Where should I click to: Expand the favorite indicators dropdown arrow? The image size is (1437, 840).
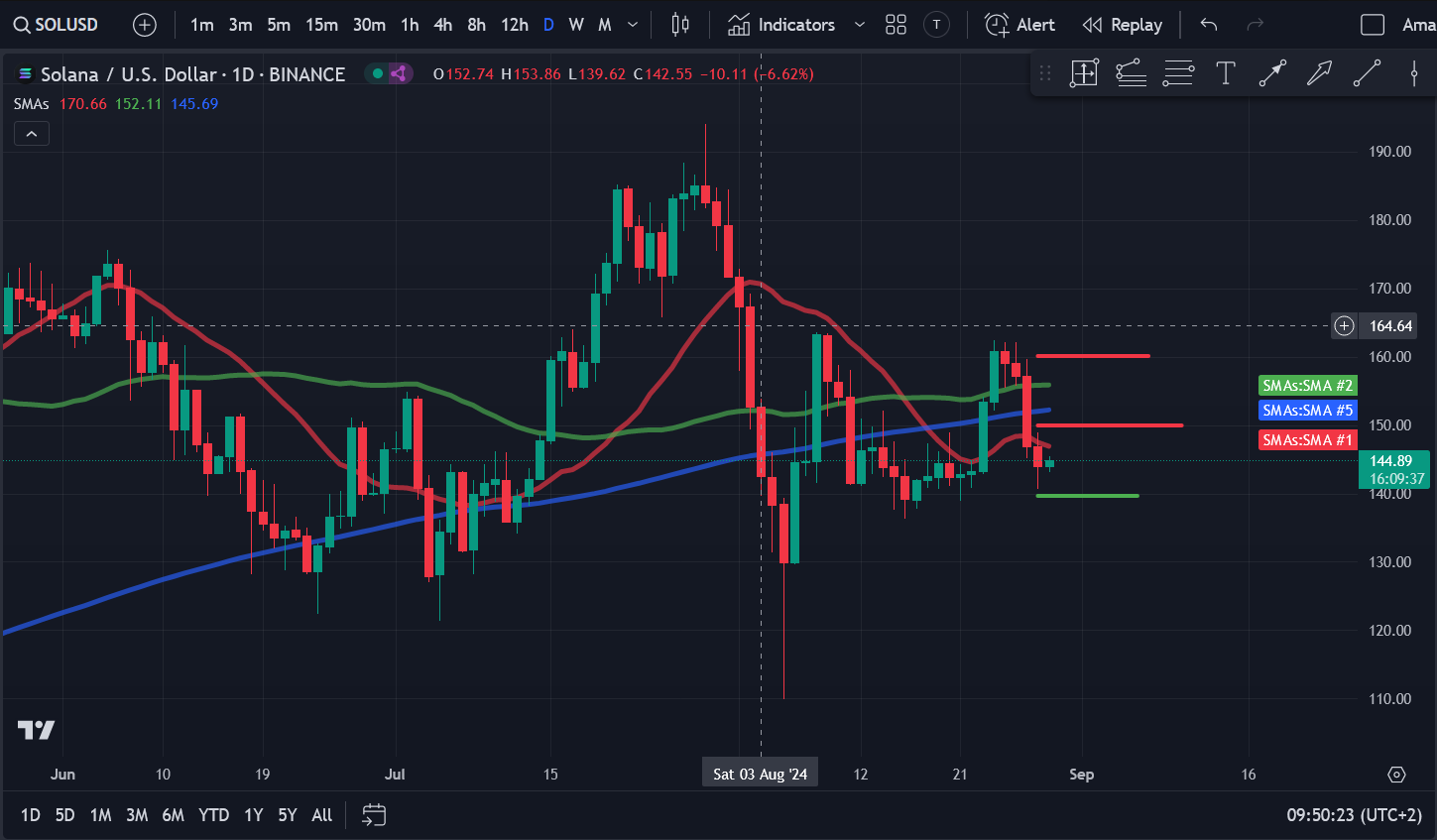point(860,25)
